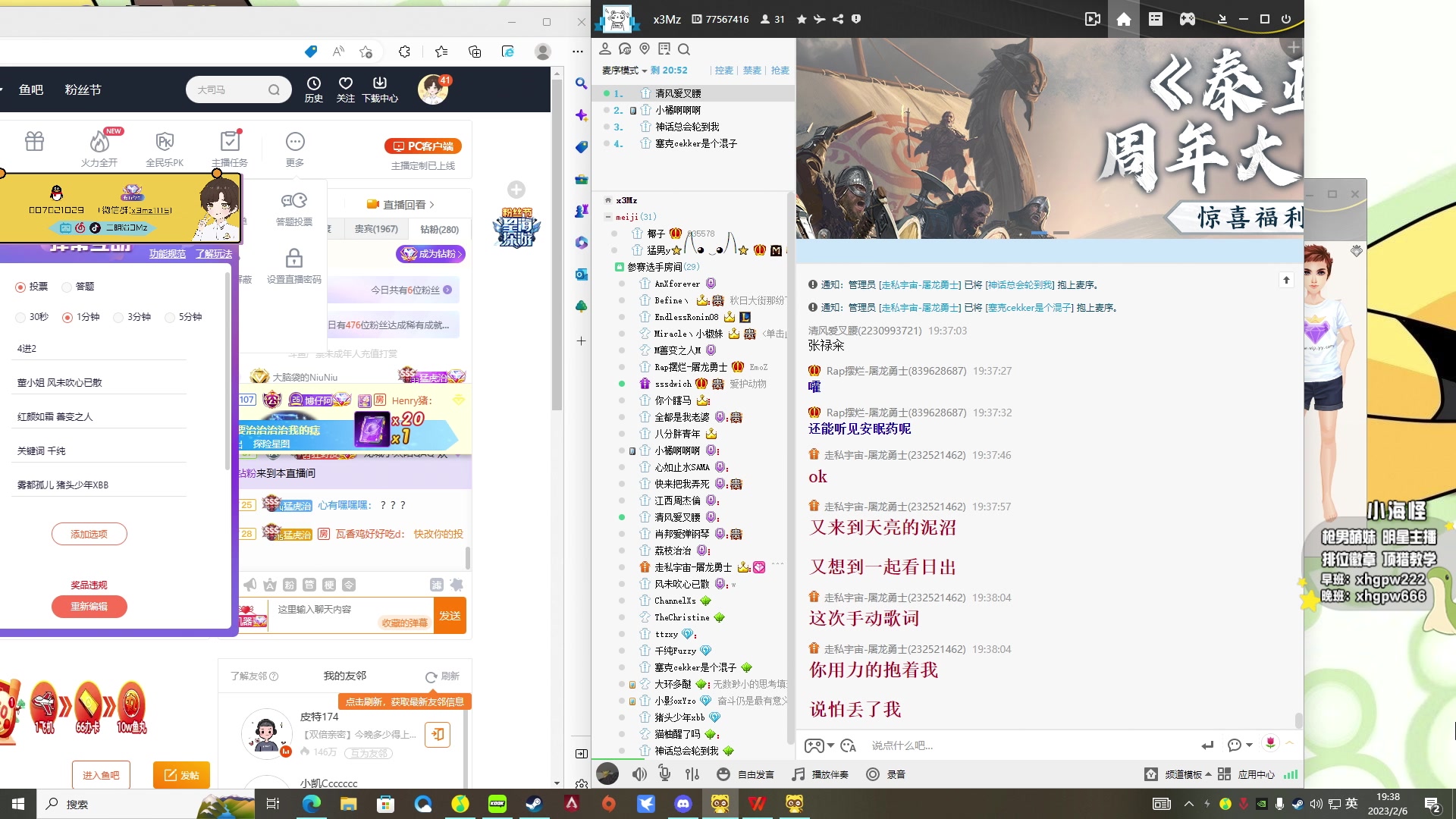
Task: Open the list panel icon next to home
Action: click(x=1155, y=20)
